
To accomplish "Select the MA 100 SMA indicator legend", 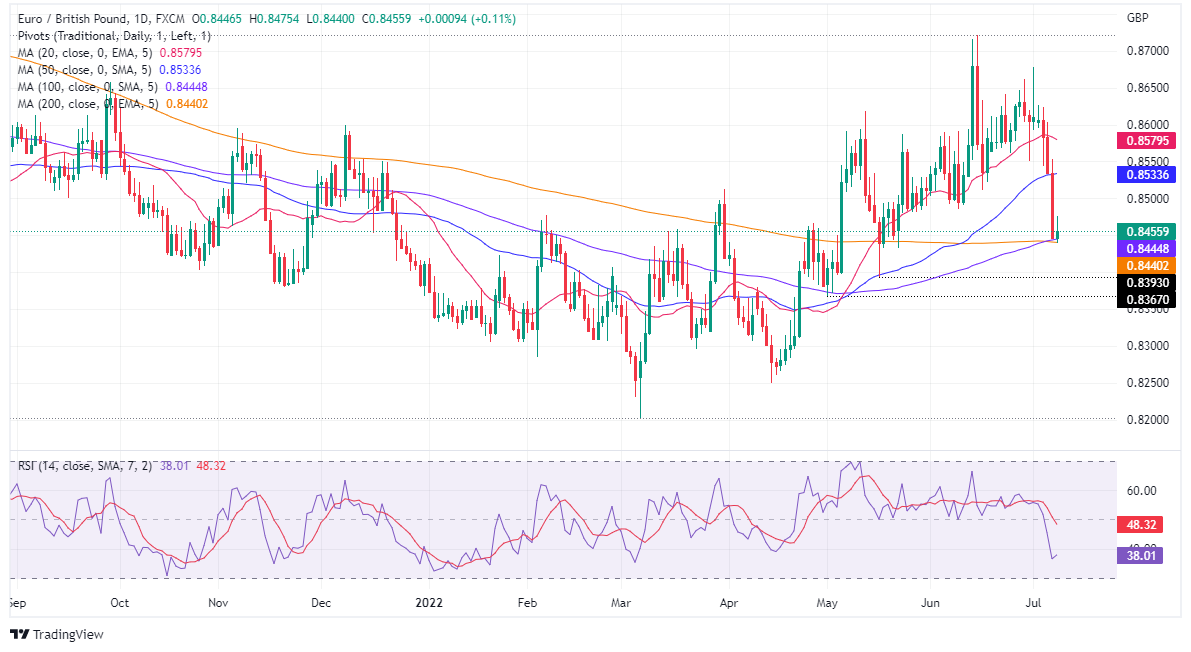I will click(112, 87).
